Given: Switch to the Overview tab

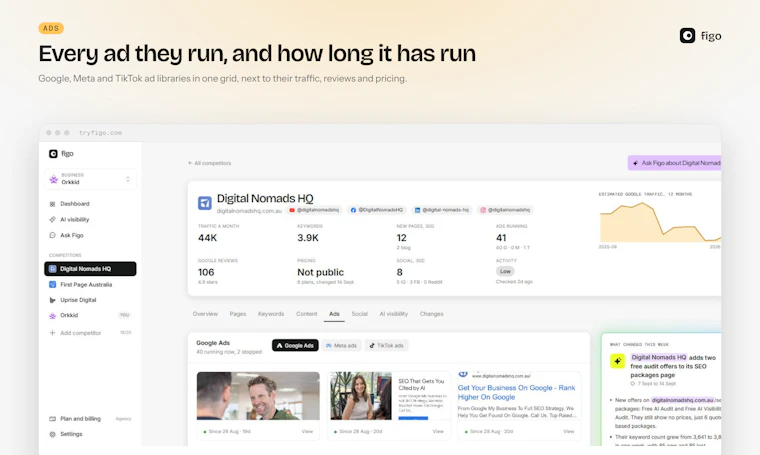Looking at the screenshot, I should (205, 314).
